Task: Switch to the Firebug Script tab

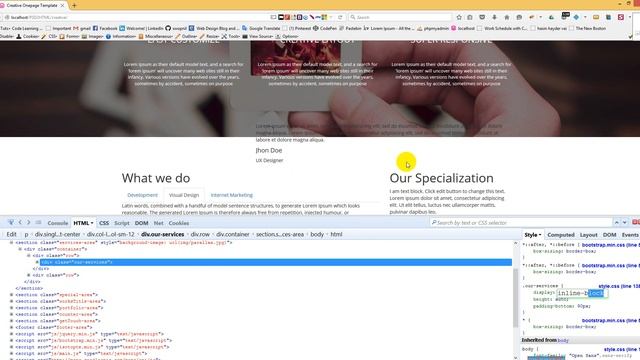Action: tap(122, 223)
